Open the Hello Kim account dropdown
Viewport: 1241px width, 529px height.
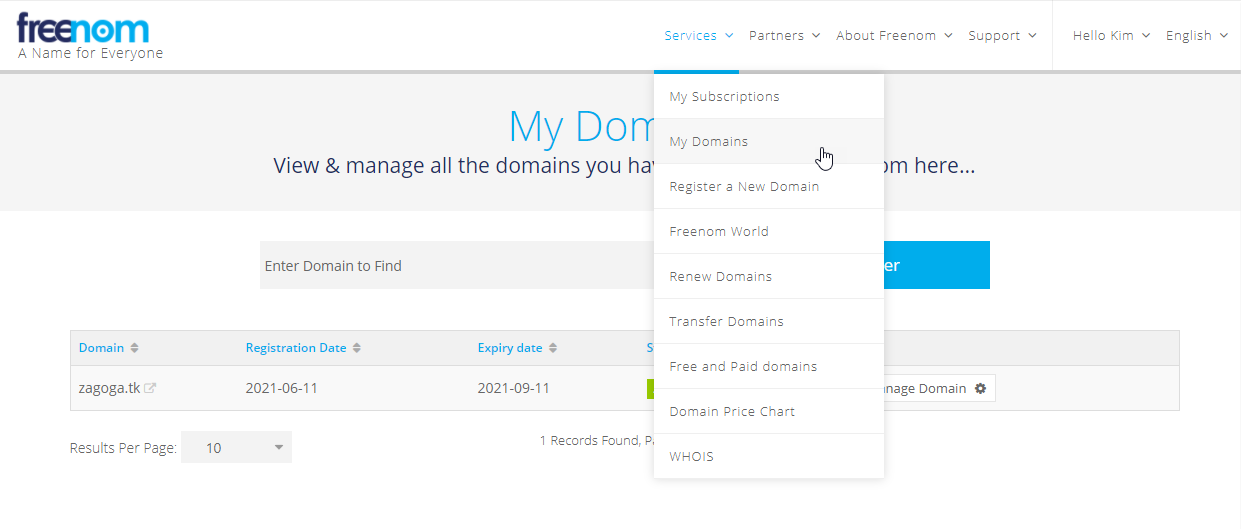1111,35
